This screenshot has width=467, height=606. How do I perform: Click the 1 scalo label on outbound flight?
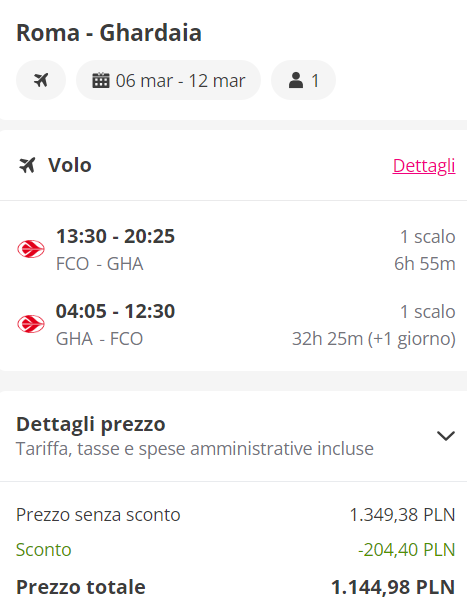pyautogui.click(x=428, y=237)
